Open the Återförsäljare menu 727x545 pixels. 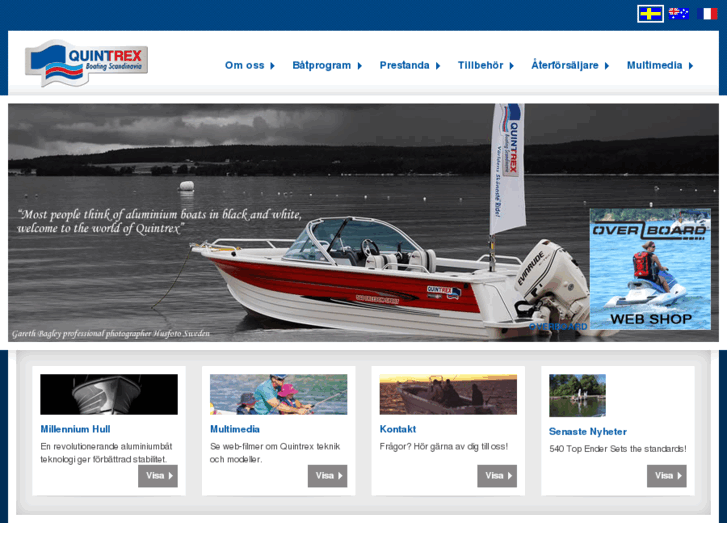pyautogui.click(x=565, y=65)
